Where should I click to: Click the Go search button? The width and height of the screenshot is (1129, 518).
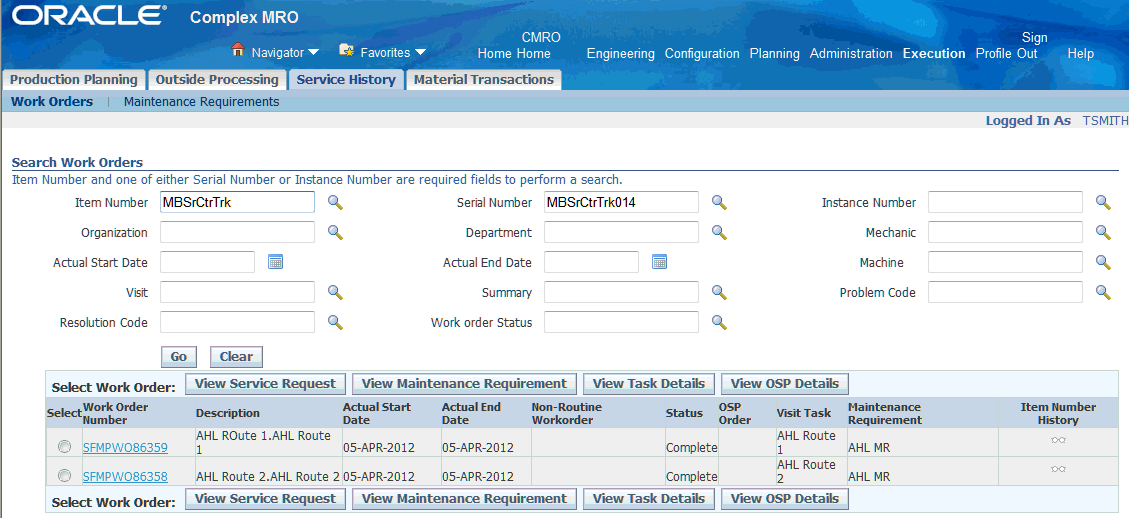[179, 357]
